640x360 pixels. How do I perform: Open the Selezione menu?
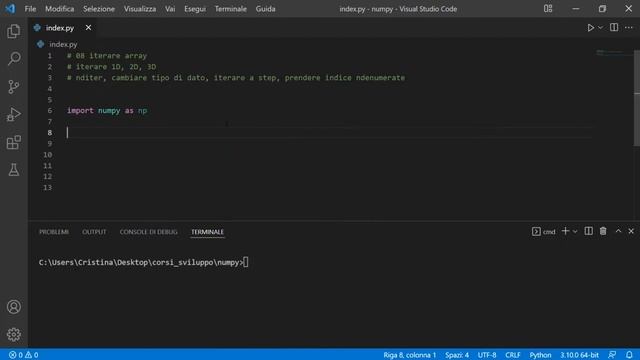coord(99,9)
